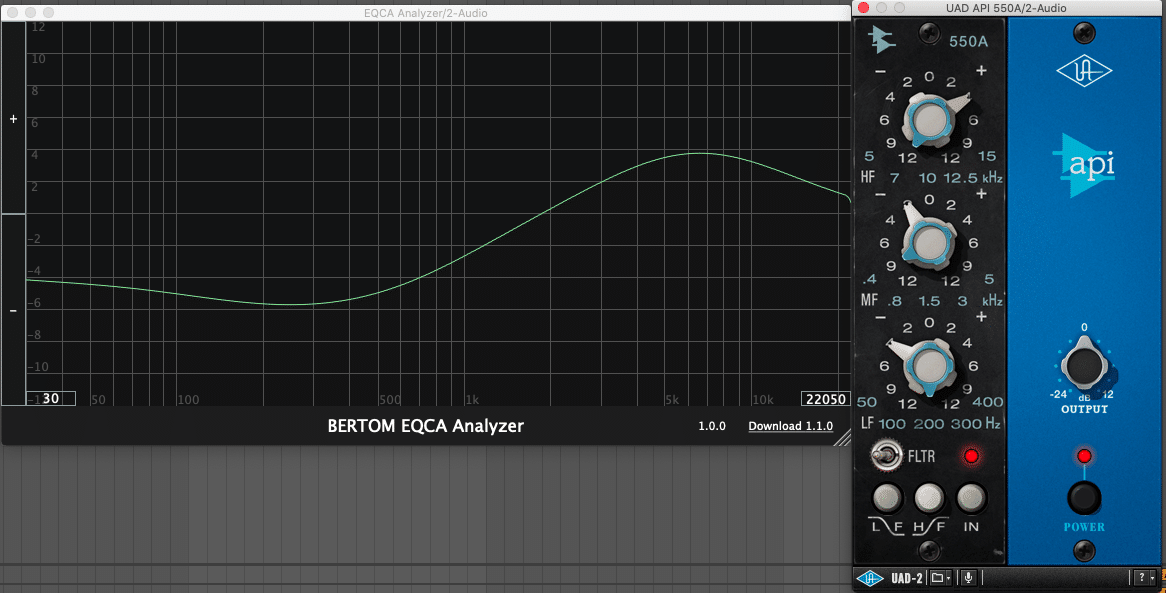
Task: Click the OUTPUT level knob
Action: 1083,365
